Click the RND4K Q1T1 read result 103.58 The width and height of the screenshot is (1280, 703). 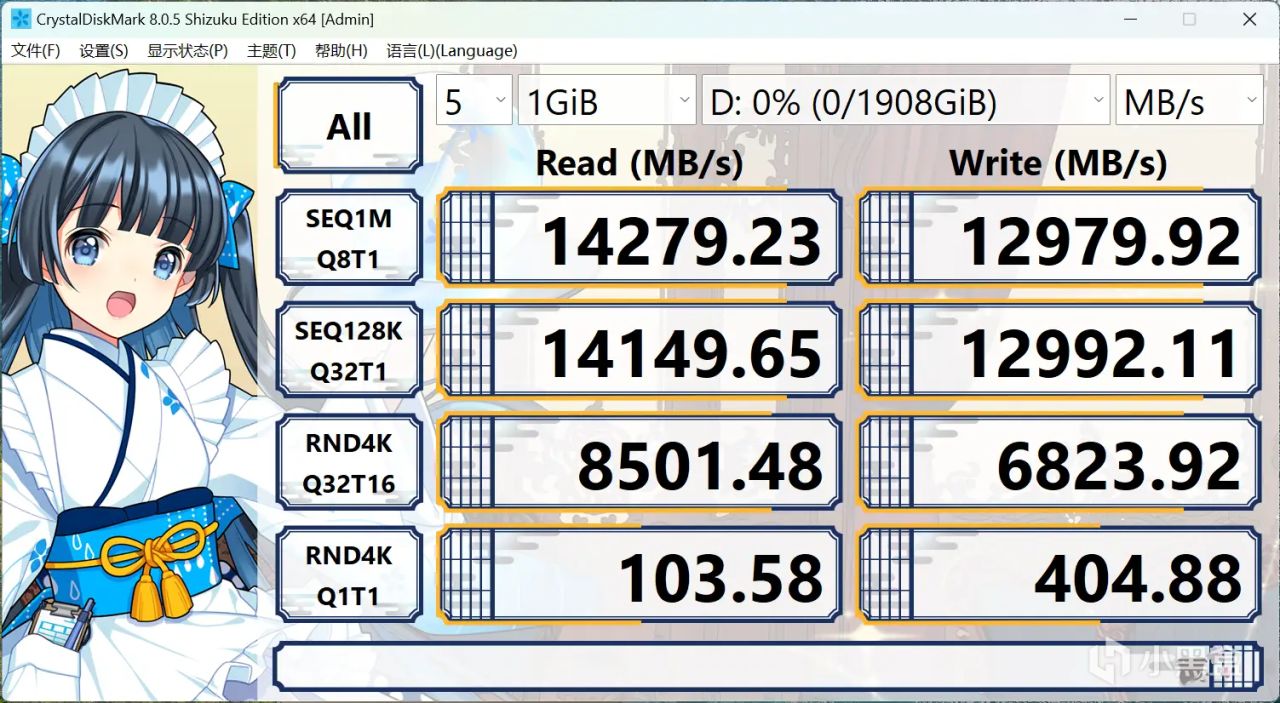tap(640, 576)
